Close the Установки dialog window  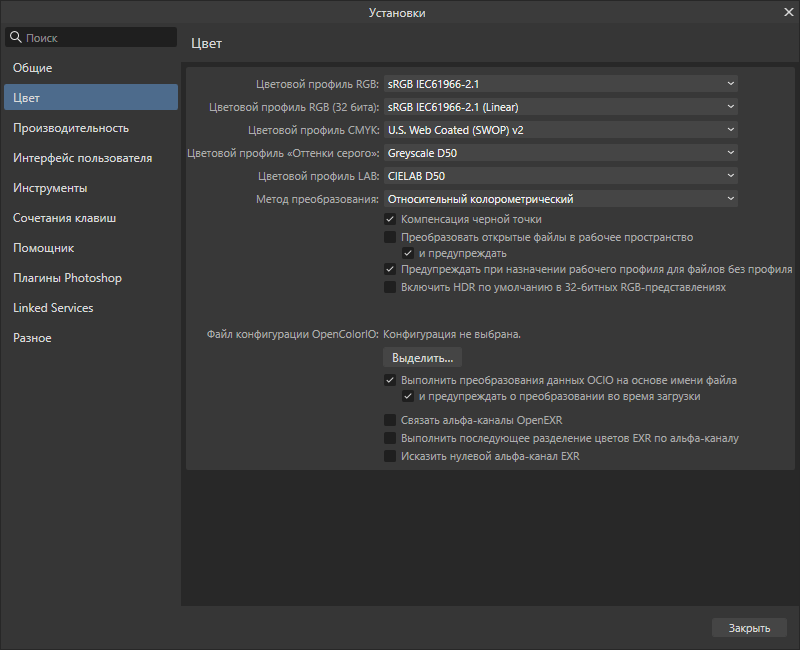(787, 12)
